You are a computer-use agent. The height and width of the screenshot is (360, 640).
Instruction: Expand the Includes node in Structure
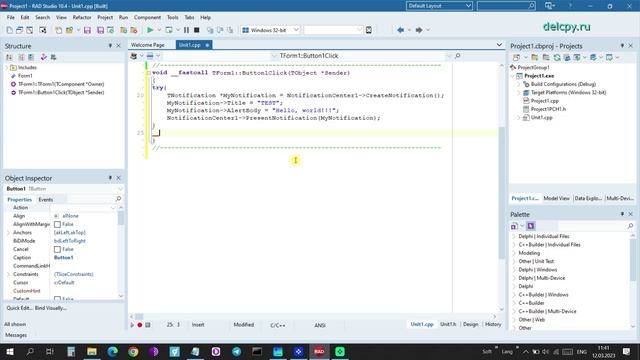coord(7,67)
